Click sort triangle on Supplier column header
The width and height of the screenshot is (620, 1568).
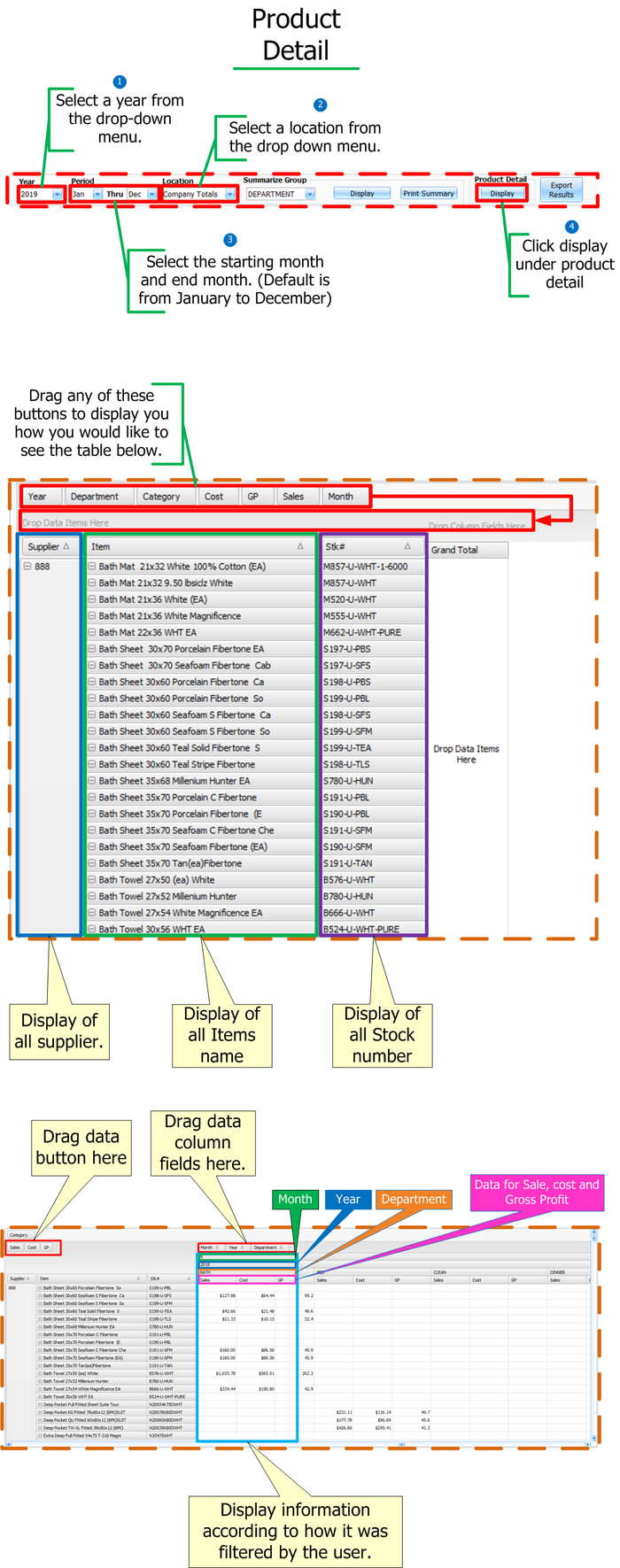[66, 546]
